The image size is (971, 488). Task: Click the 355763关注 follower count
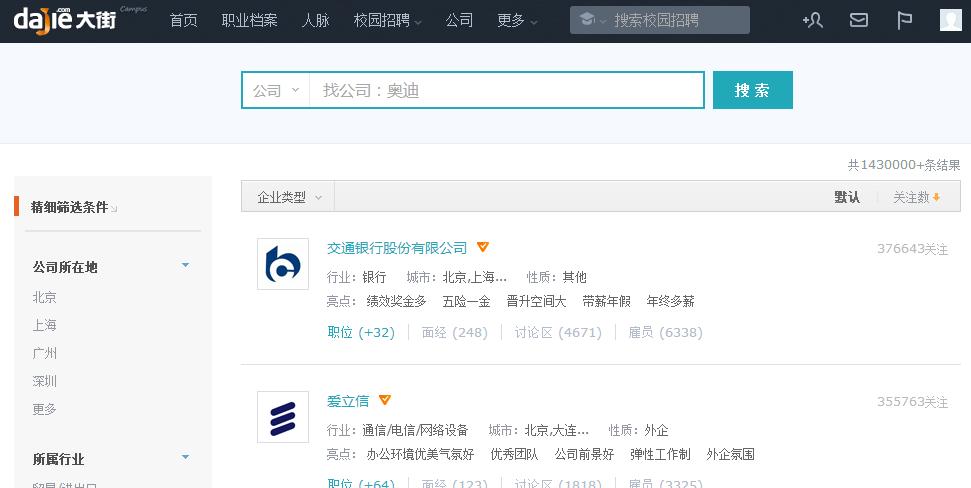click(x=912, y=402)
